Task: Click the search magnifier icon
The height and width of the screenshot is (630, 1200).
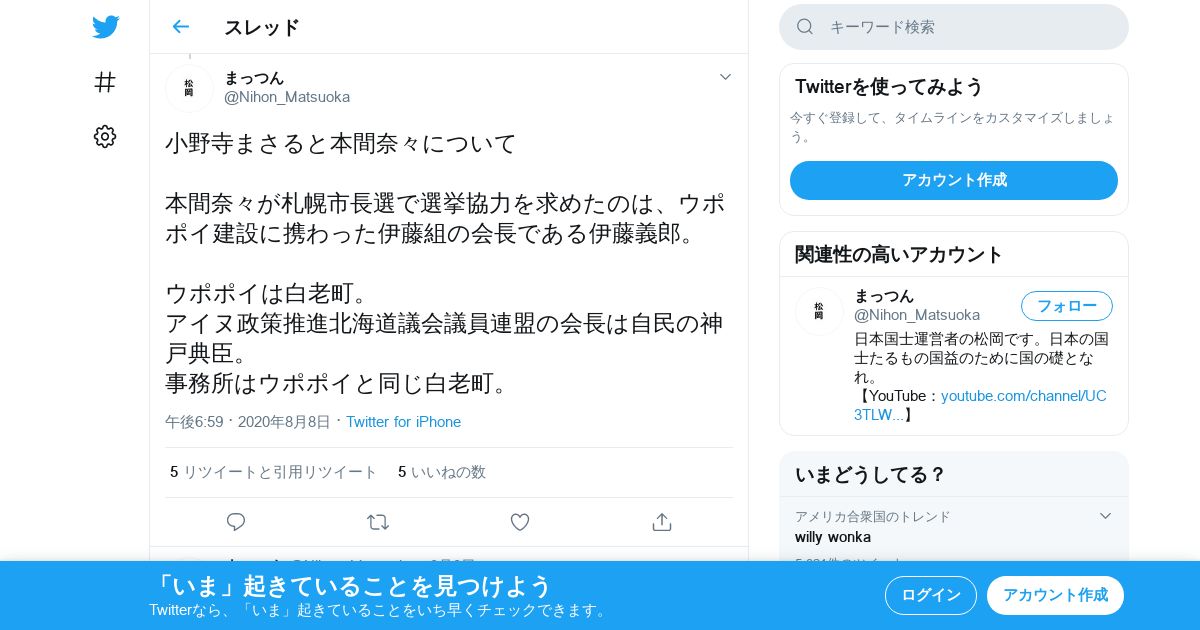Action: [805, 27]
